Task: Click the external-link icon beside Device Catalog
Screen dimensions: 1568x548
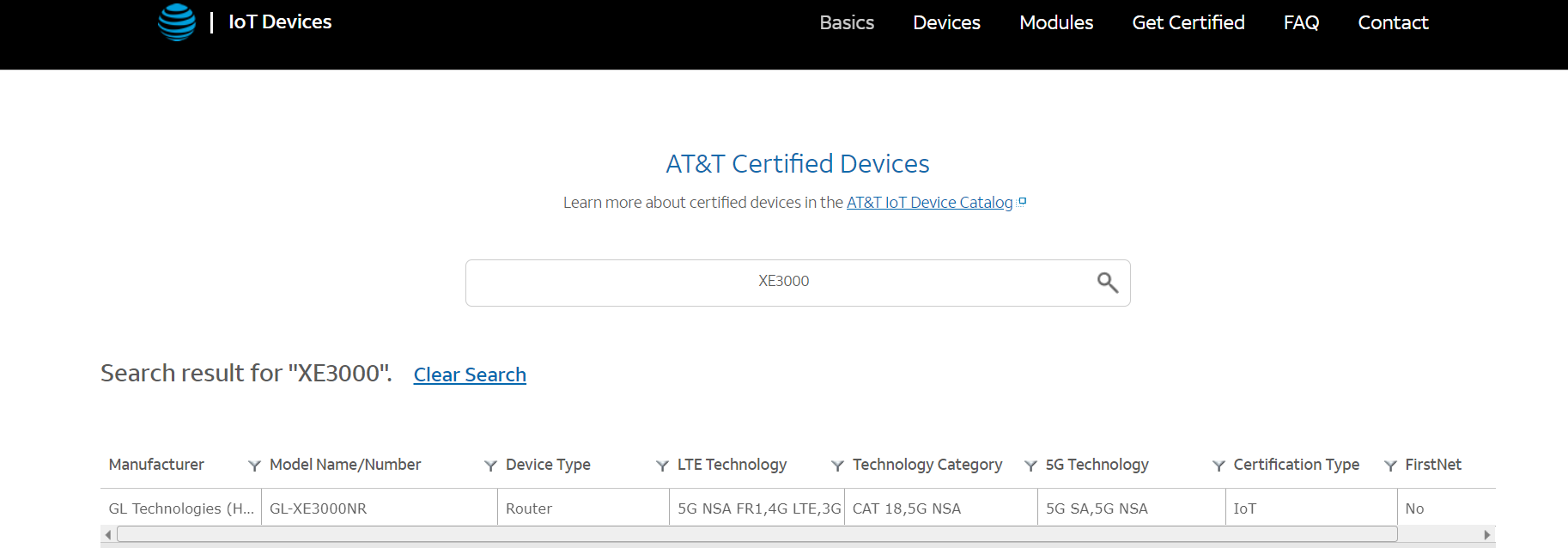Action: pyautogui.click(x=1022, y=202)
